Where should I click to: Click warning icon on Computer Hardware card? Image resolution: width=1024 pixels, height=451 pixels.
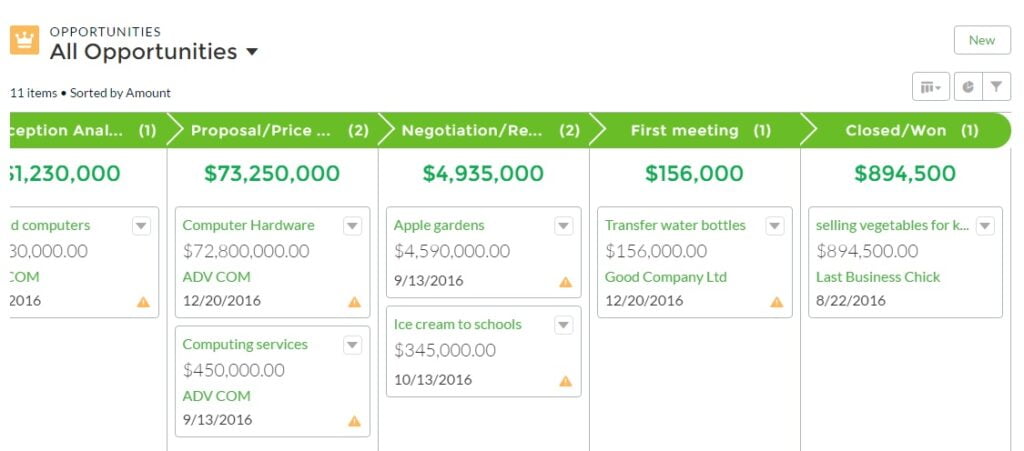[355, 302]
